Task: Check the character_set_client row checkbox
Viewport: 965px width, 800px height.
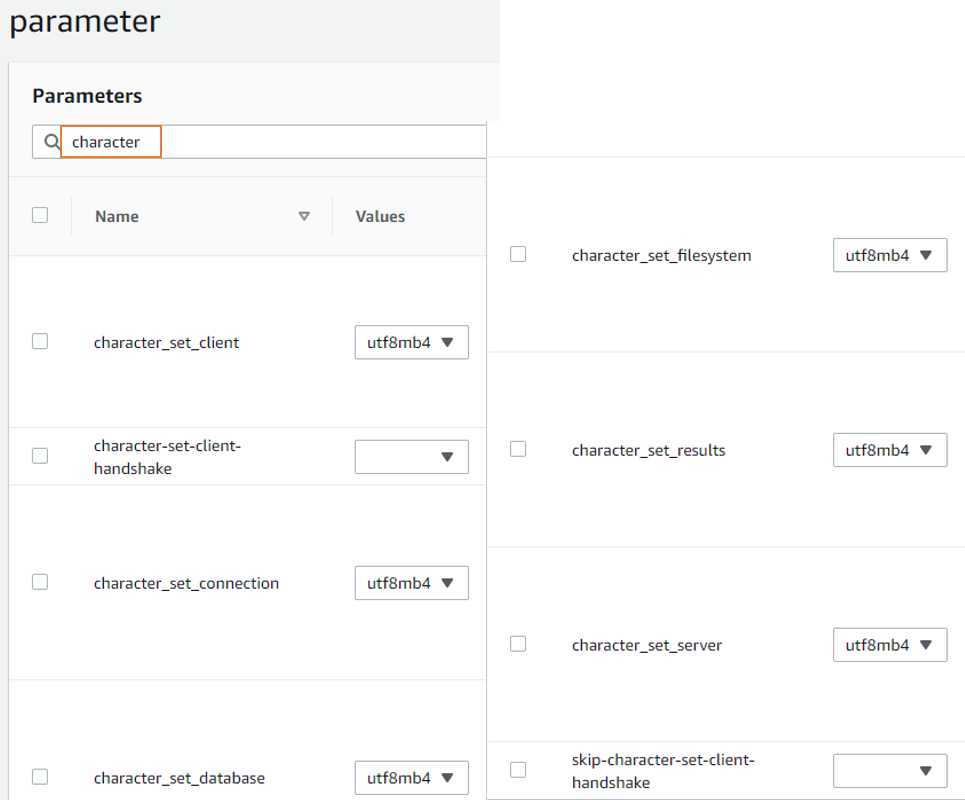Action: pos(40,342)
